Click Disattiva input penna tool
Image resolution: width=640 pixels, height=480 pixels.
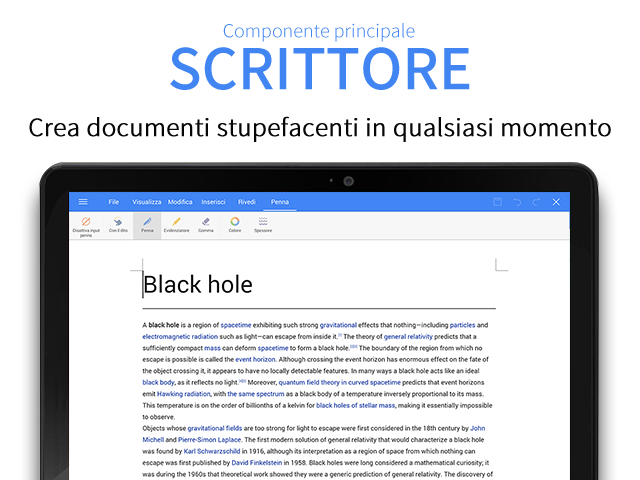pyautogui.click(x=86, y=226)
